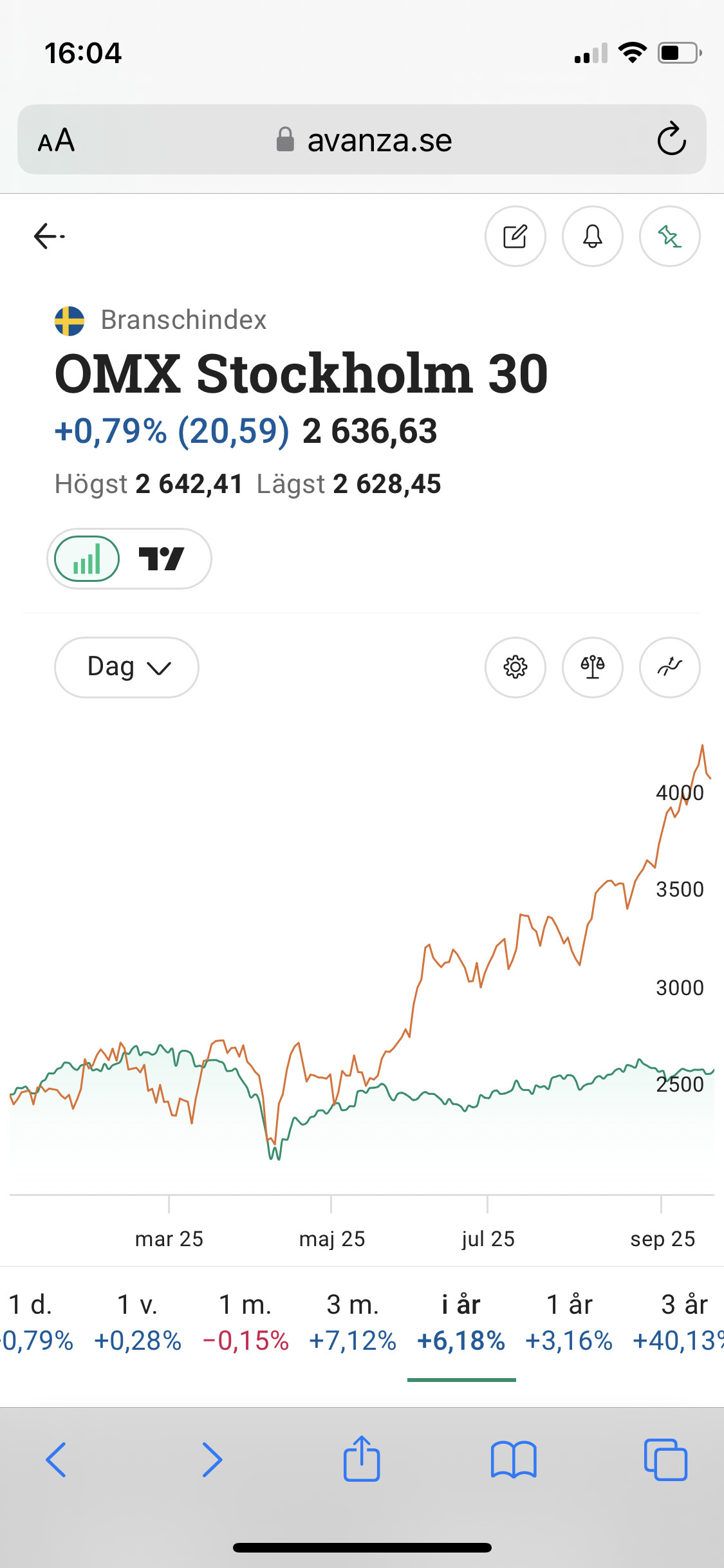Expand the Dag interval dropdown
Screen dimensions: 724x1568
pyautogui.click(x=127, y=667)
